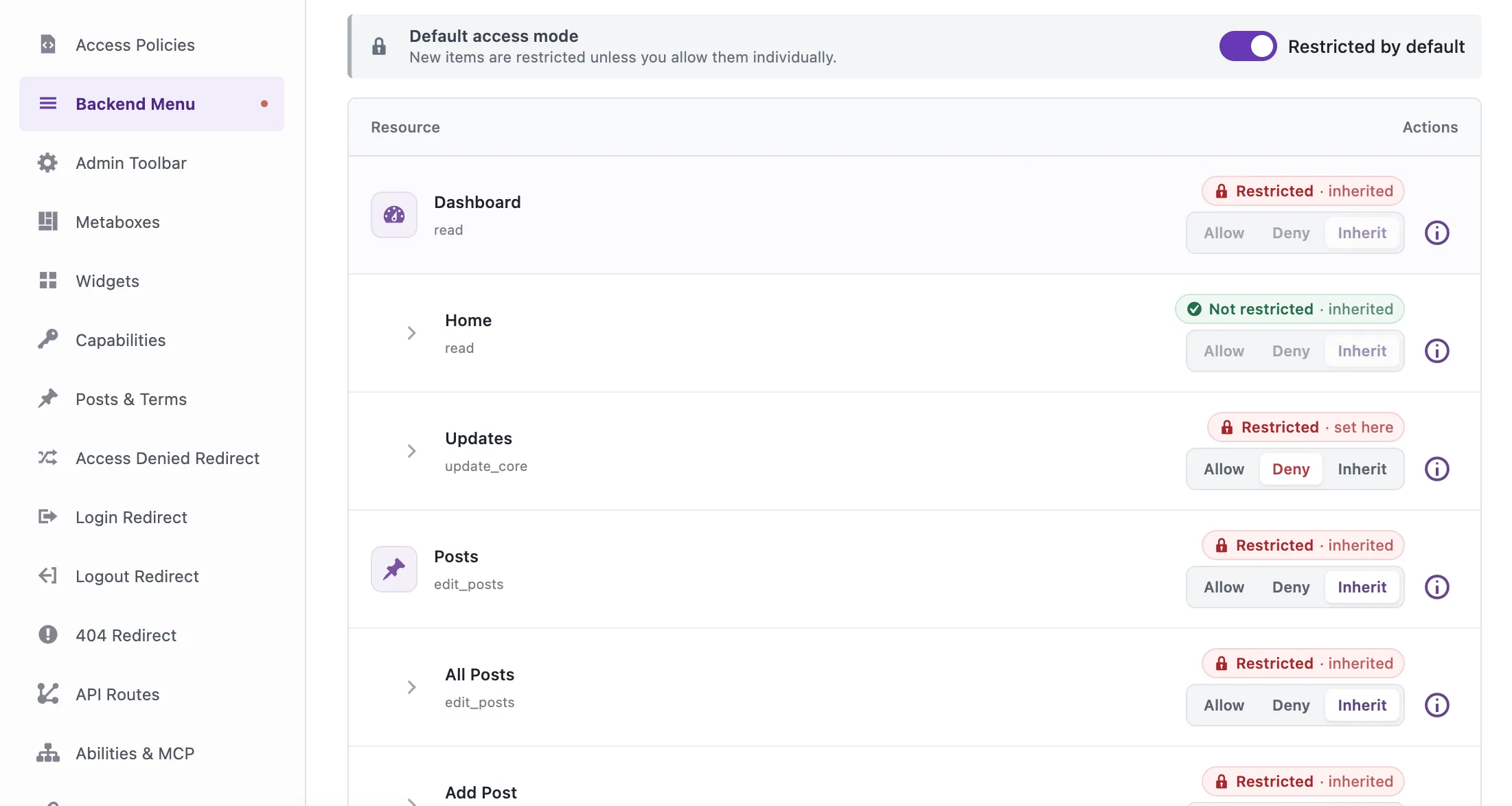
Task: Click the Capabilities key icon
Action: click(x=47, y=339)
